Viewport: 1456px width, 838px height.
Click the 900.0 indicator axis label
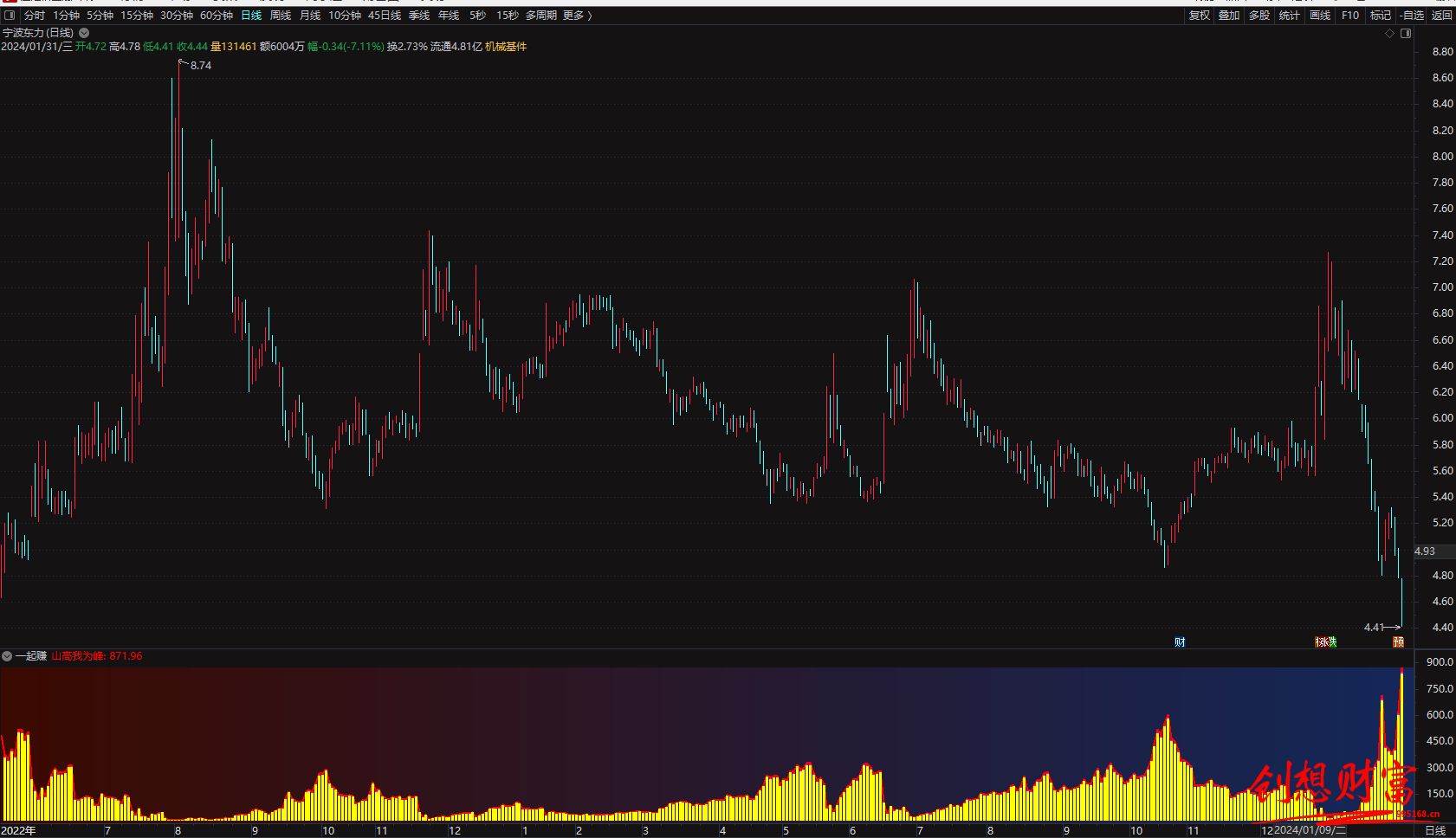1440,662
